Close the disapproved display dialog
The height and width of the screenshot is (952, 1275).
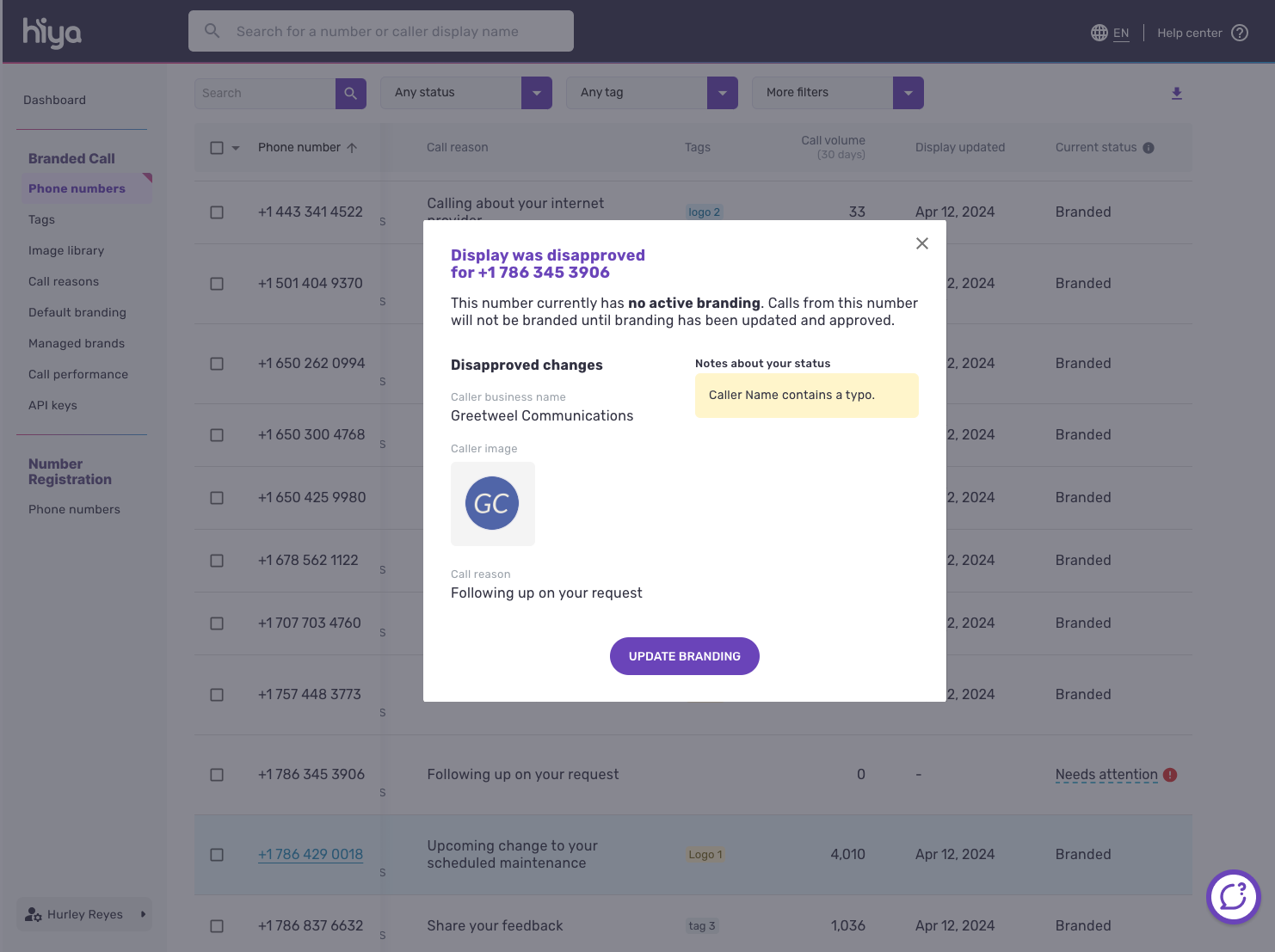coord(921,243)
